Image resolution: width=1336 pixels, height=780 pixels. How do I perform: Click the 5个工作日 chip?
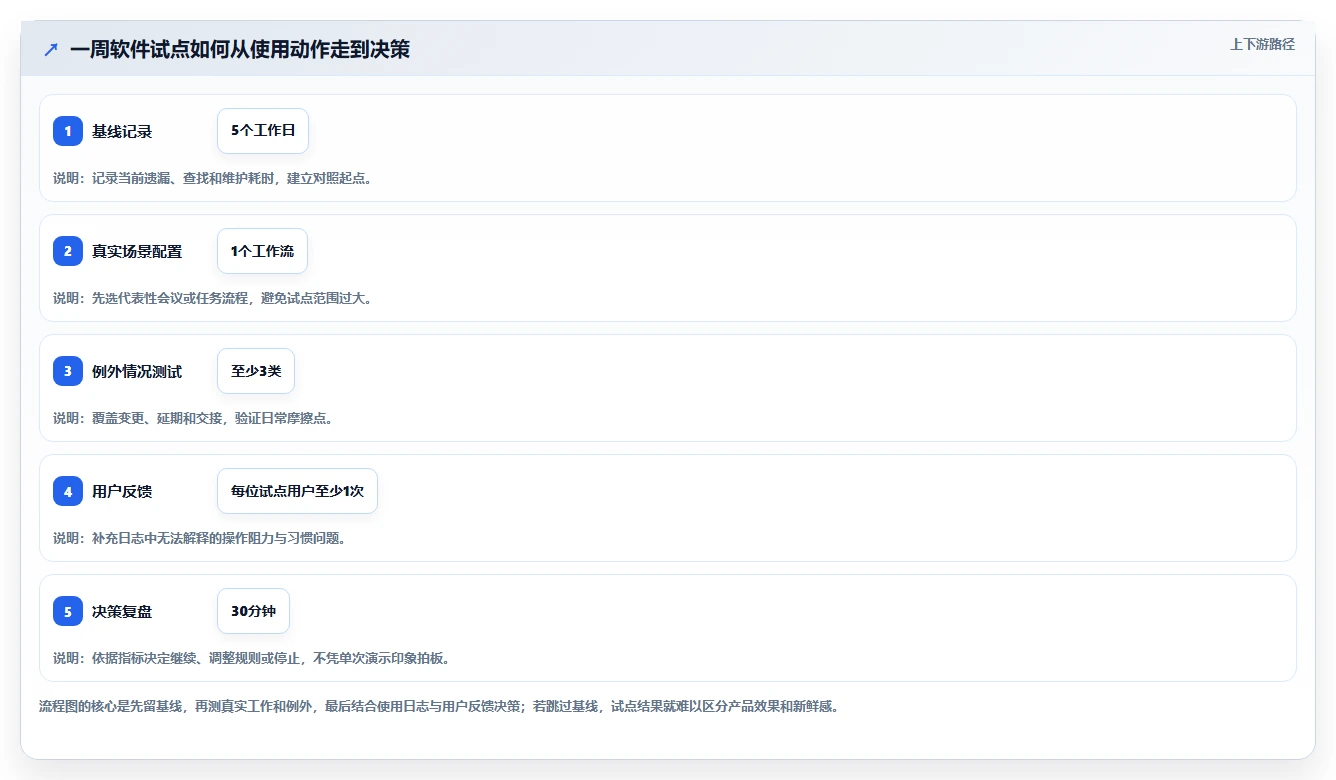pos(263,131)
